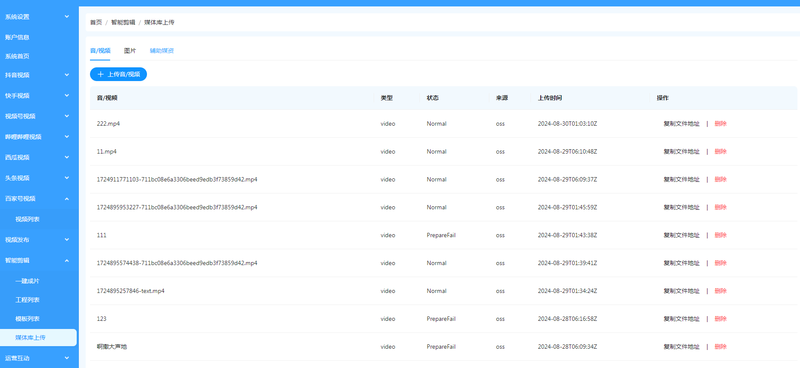
Task: Copy file address for item 111
Action: 682,235
